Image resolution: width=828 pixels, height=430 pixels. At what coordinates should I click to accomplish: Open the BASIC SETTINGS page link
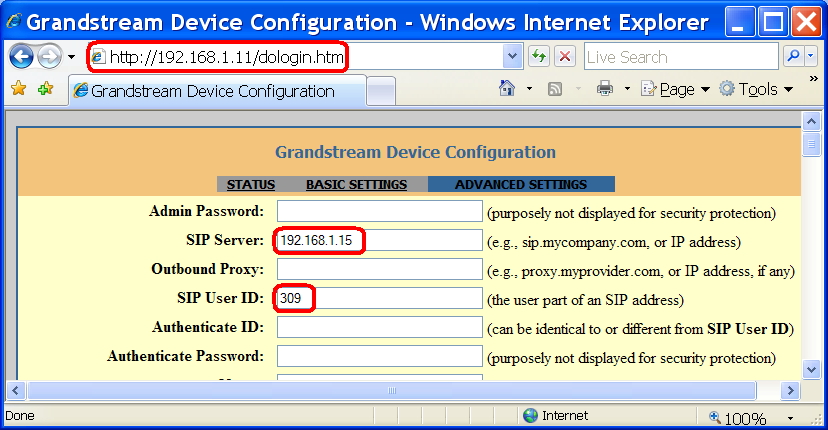pyautogui.click(x=356, y=184)
